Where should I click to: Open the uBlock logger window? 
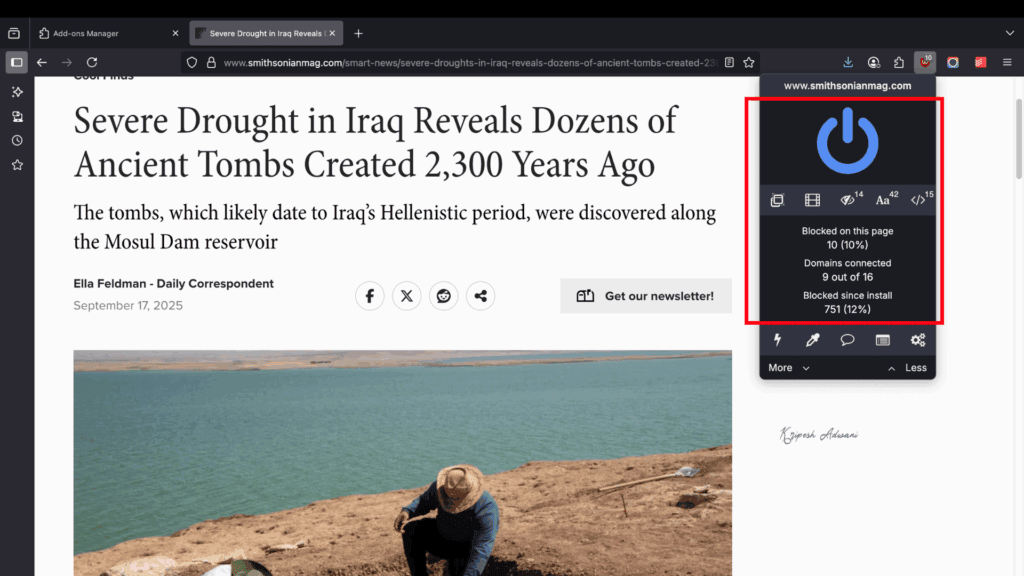(882, 340)
